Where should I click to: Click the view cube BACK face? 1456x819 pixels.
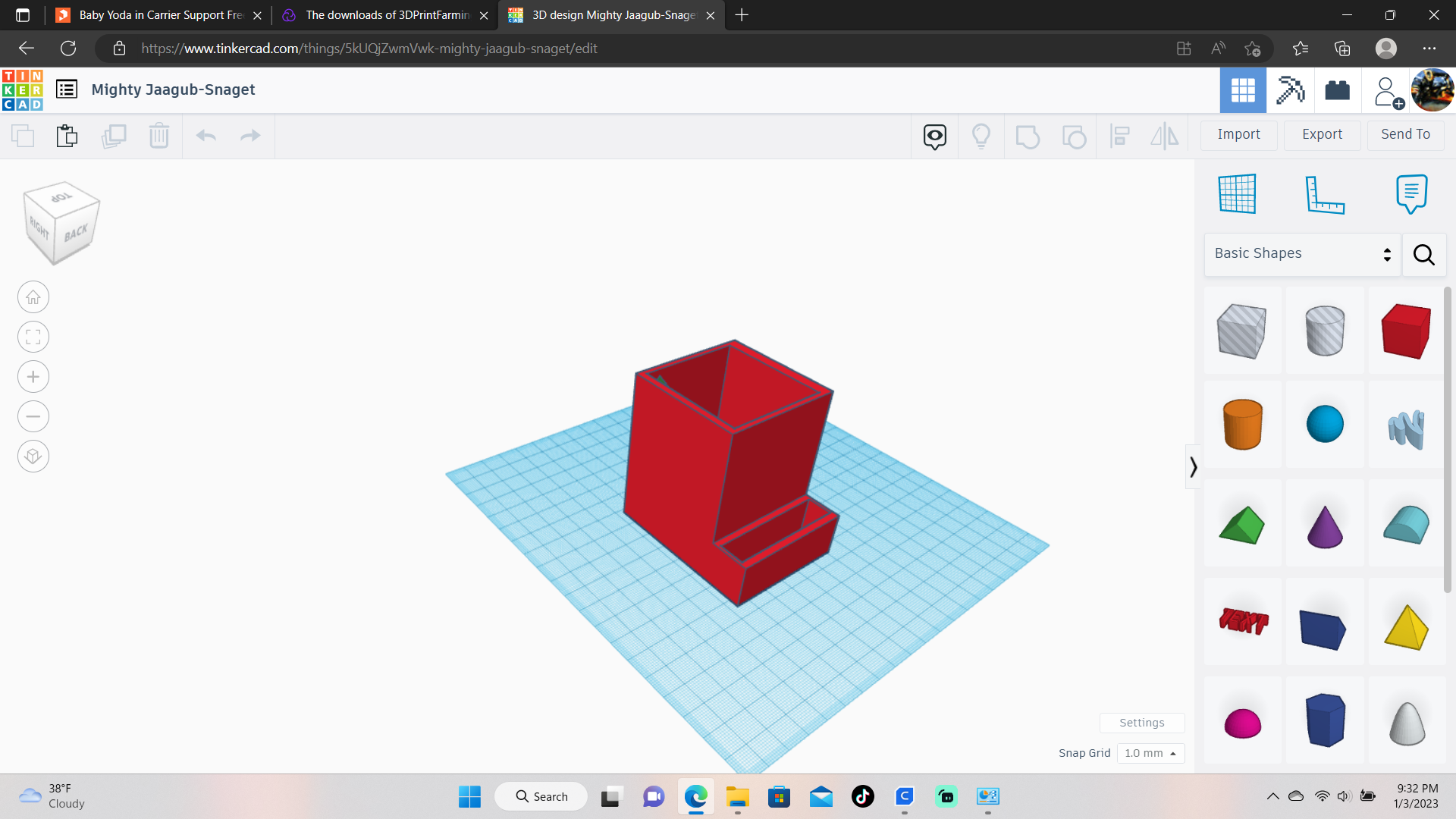77,233
